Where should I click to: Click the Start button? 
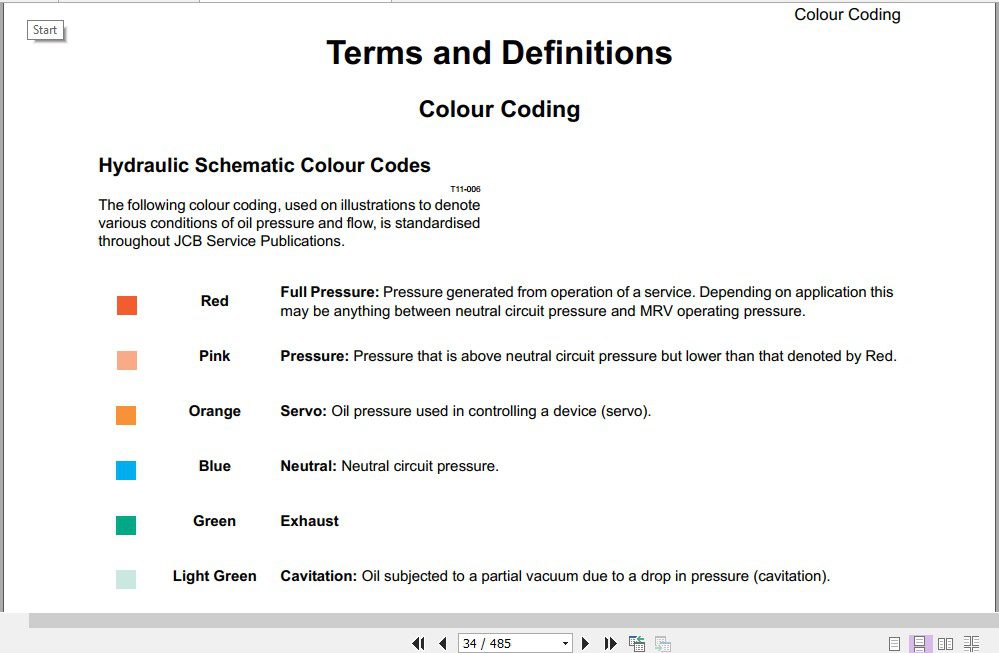(45, 30)
